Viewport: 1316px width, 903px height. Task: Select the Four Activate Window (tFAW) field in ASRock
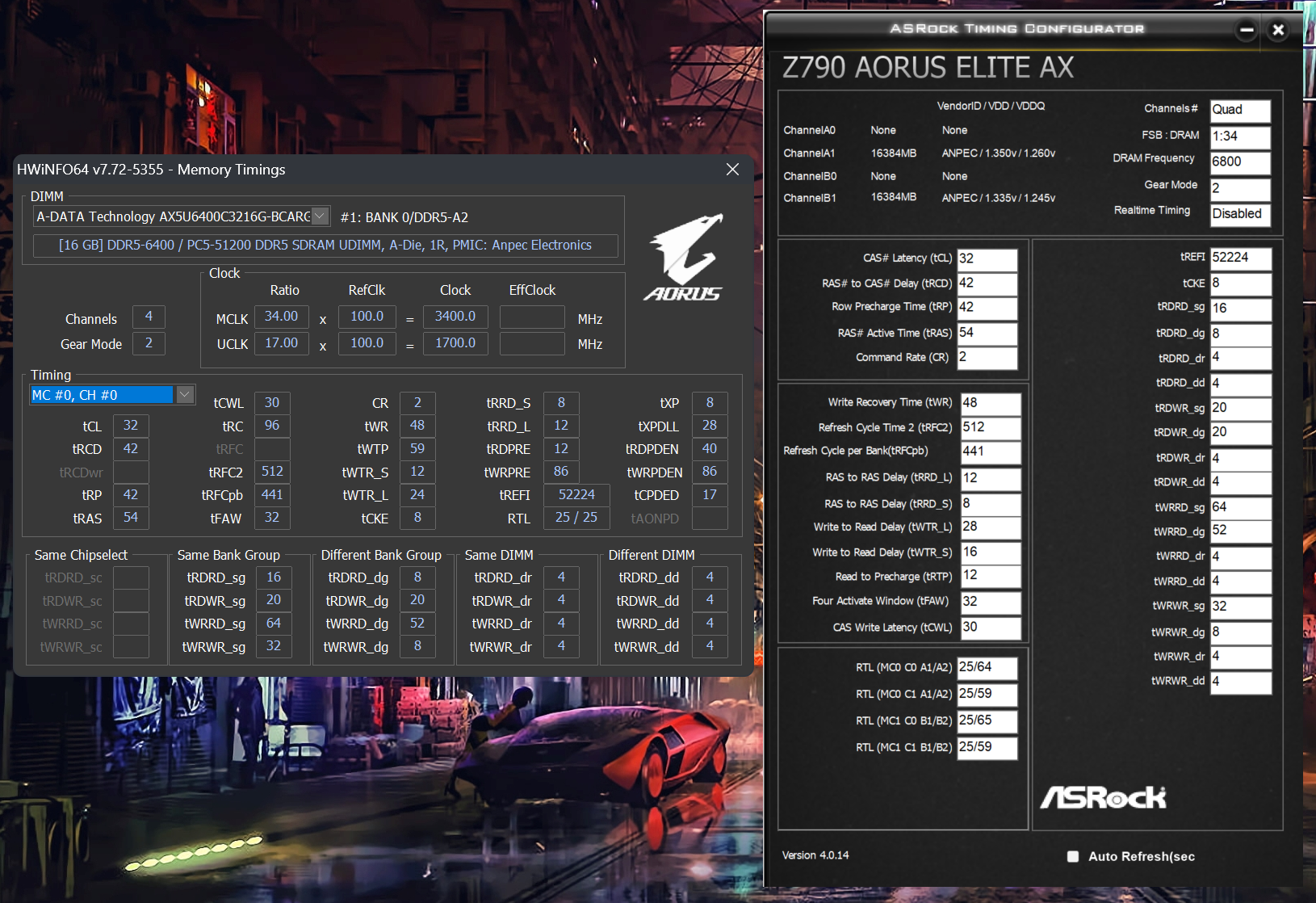tap(991, 603)
